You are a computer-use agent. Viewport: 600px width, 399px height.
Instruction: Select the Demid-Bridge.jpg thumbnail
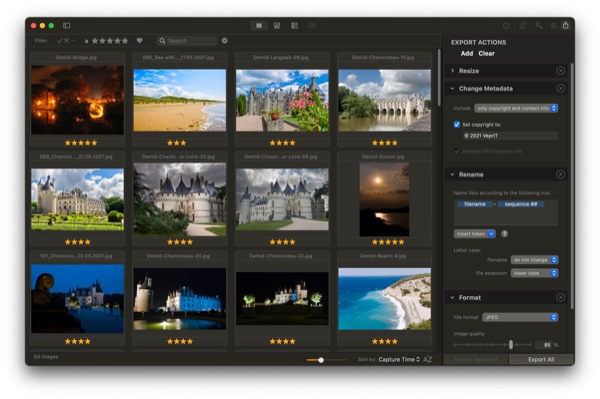pos(77,100)
